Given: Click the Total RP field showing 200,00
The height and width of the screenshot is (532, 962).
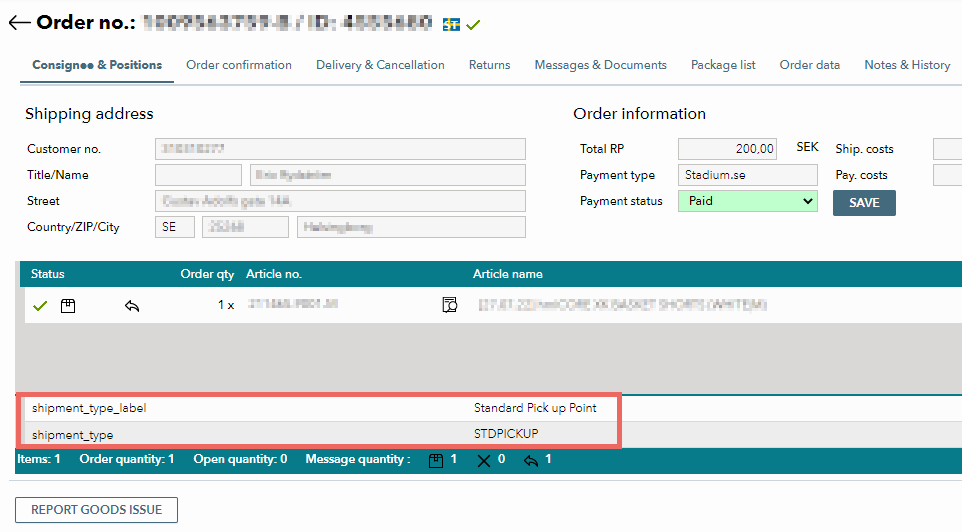Looking at the screenshot, I should [x=727, y=149].
